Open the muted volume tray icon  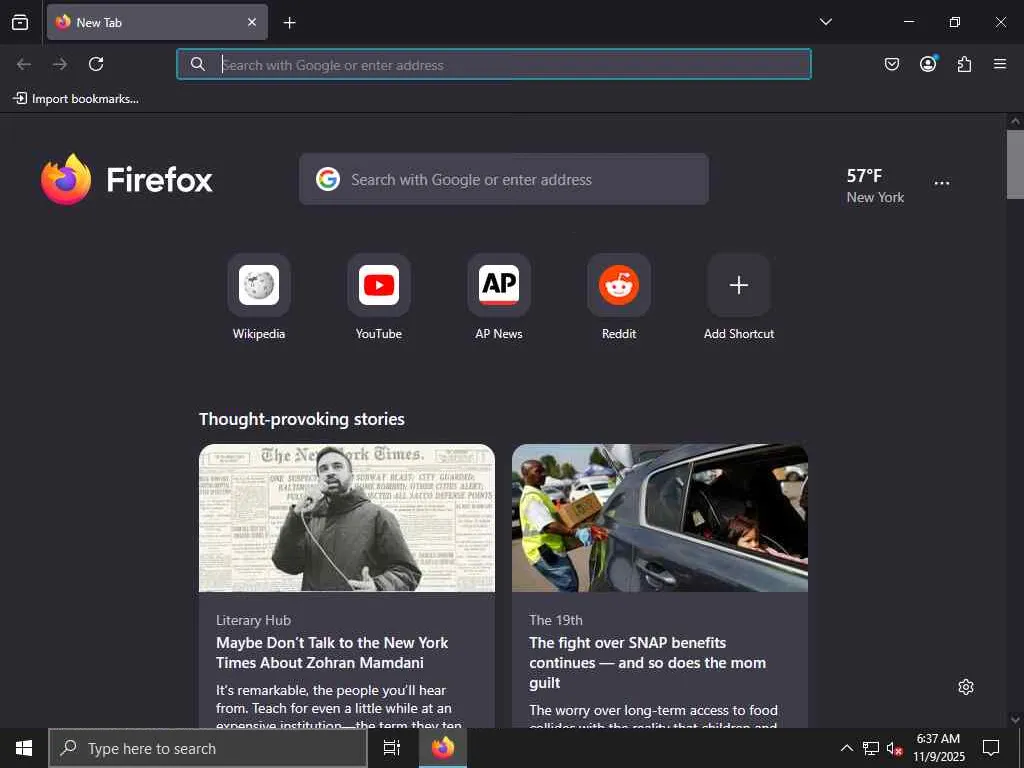(x=894, y=748)
